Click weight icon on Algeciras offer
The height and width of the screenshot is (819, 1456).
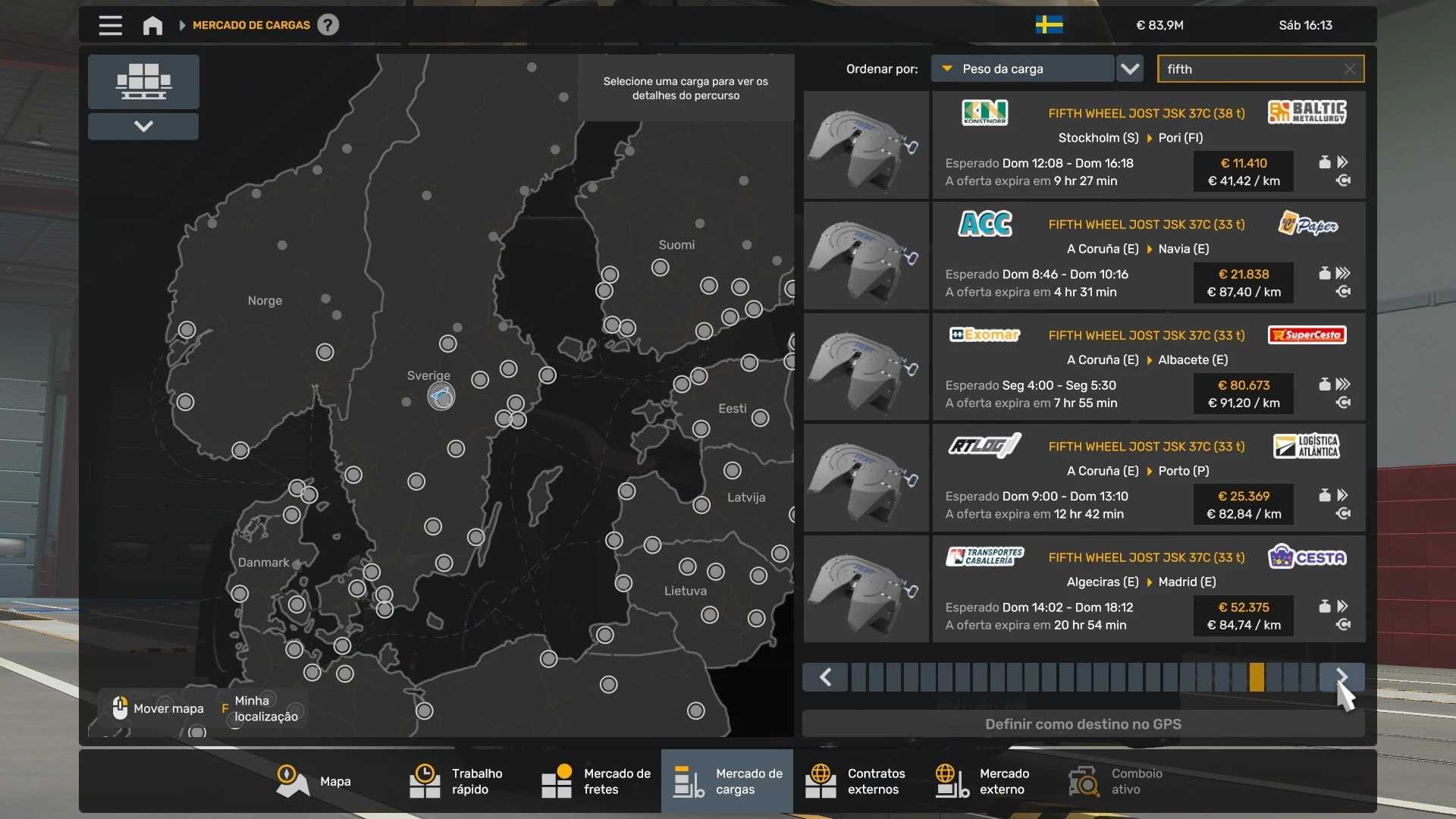pos(1325,606)
